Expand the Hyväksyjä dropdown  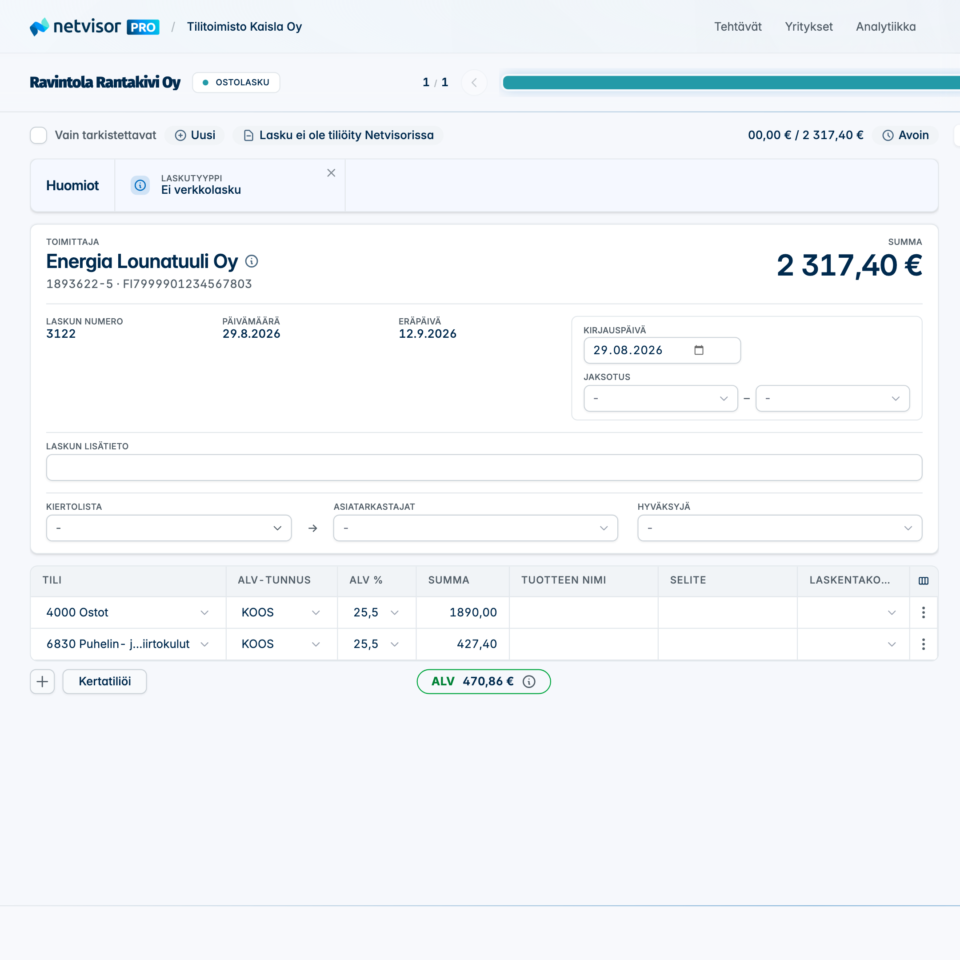[x=780, y=528]
